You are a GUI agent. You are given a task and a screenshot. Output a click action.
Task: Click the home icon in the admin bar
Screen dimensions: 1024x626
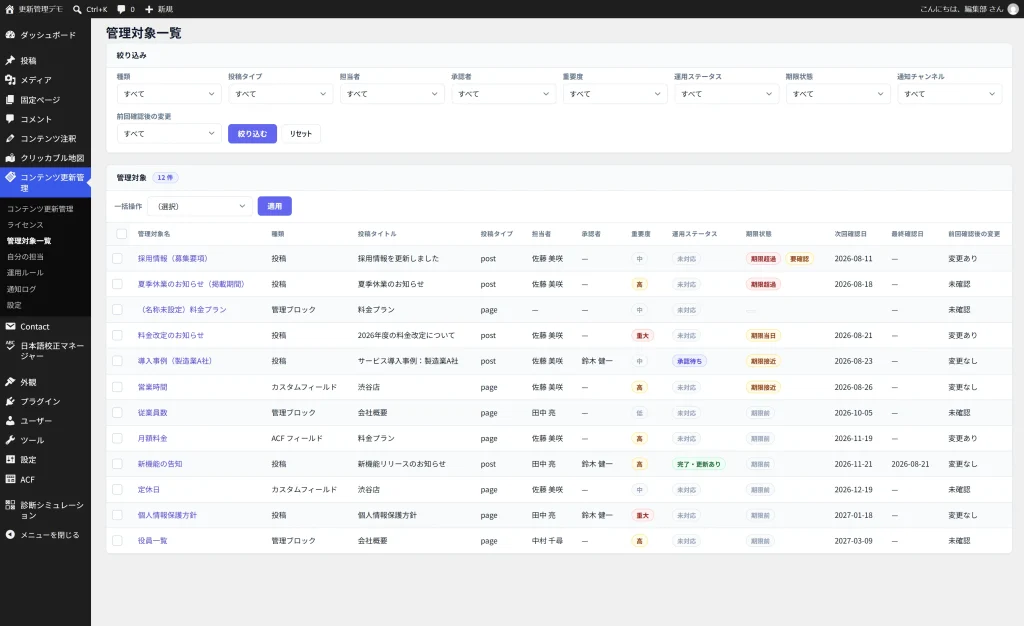point(9,9)
